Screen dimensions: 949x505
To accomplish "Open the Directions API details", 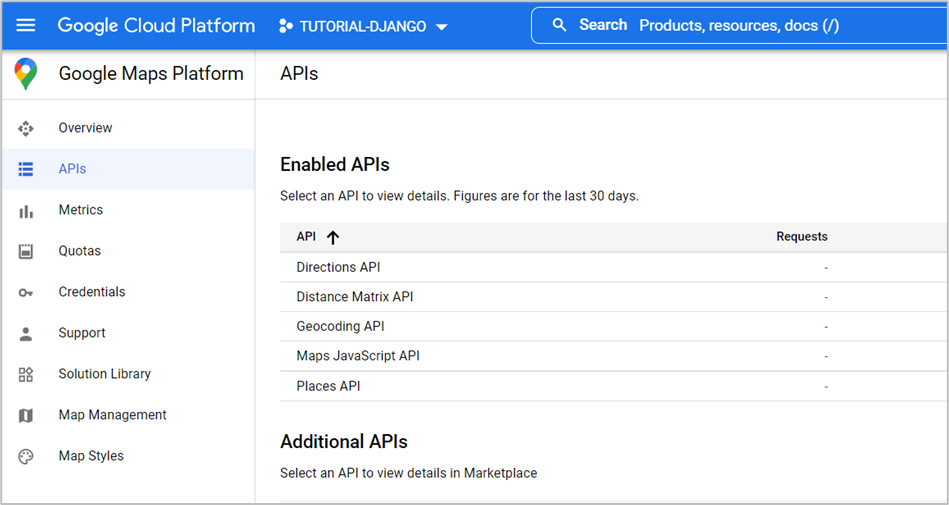I will pos(338,267).
